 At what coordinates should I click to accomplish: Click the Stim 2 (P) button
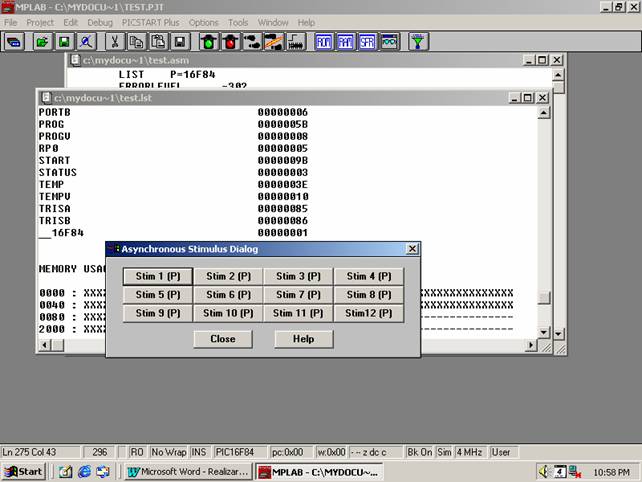pyautogui.click(x=228, y=276)
